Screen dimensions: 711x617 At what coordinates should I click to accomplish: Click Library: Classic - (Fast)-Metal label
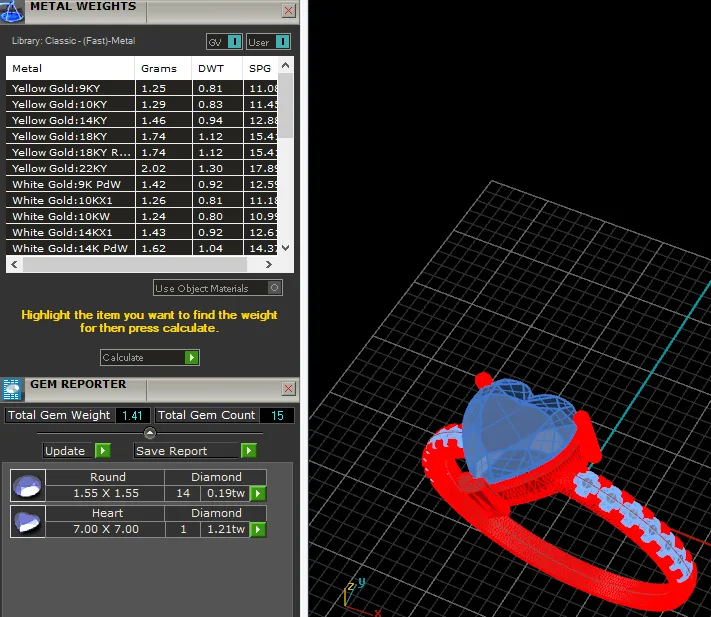pyautogui.click(x=73, y=41)
